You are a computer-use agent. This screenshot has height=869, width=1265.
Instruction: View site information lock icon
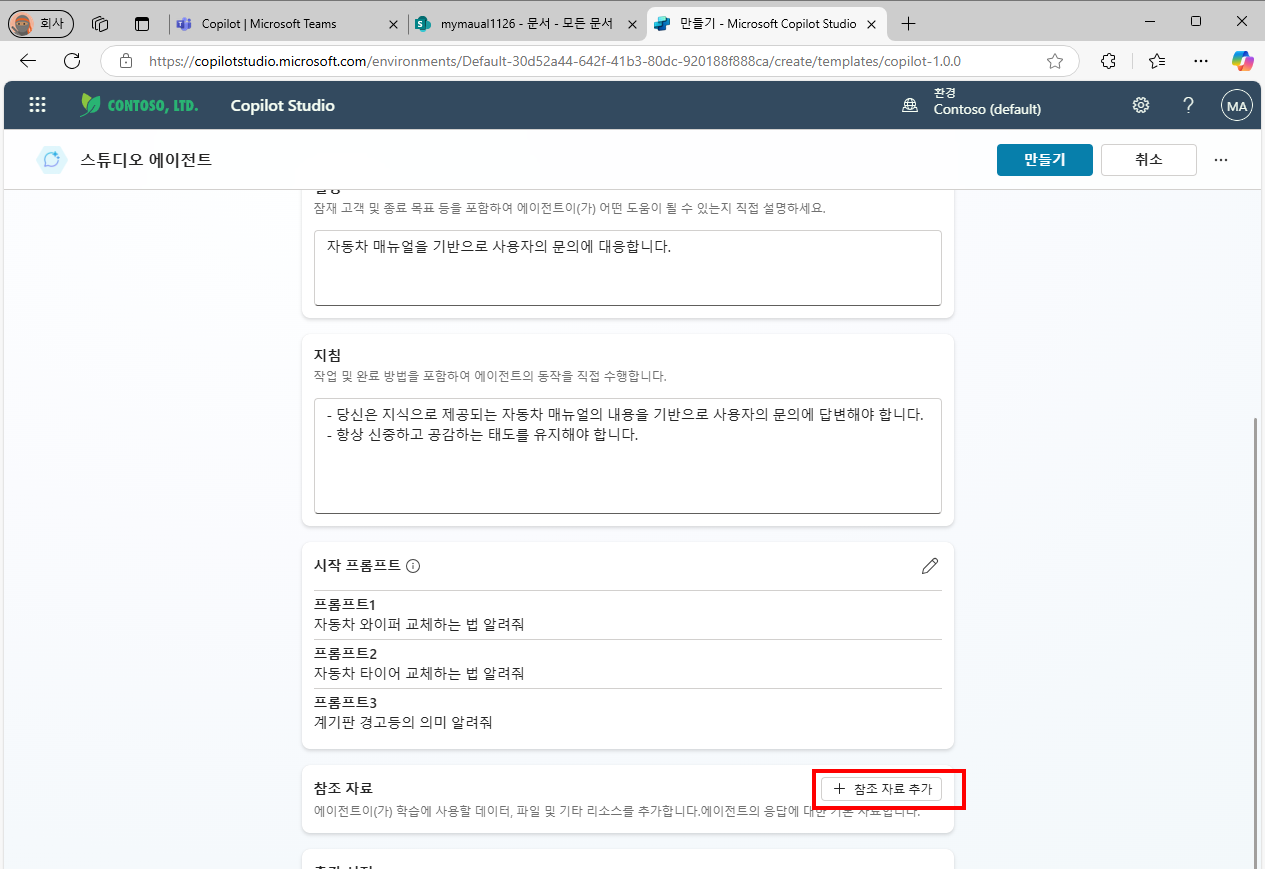[126, 61]
